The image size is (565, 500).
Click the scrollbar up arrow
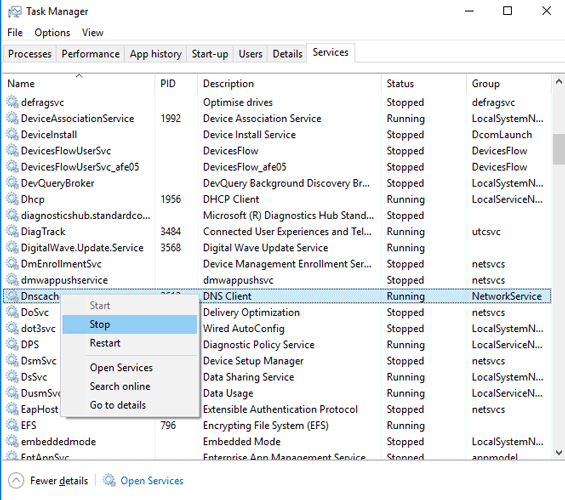coord(559,82)
